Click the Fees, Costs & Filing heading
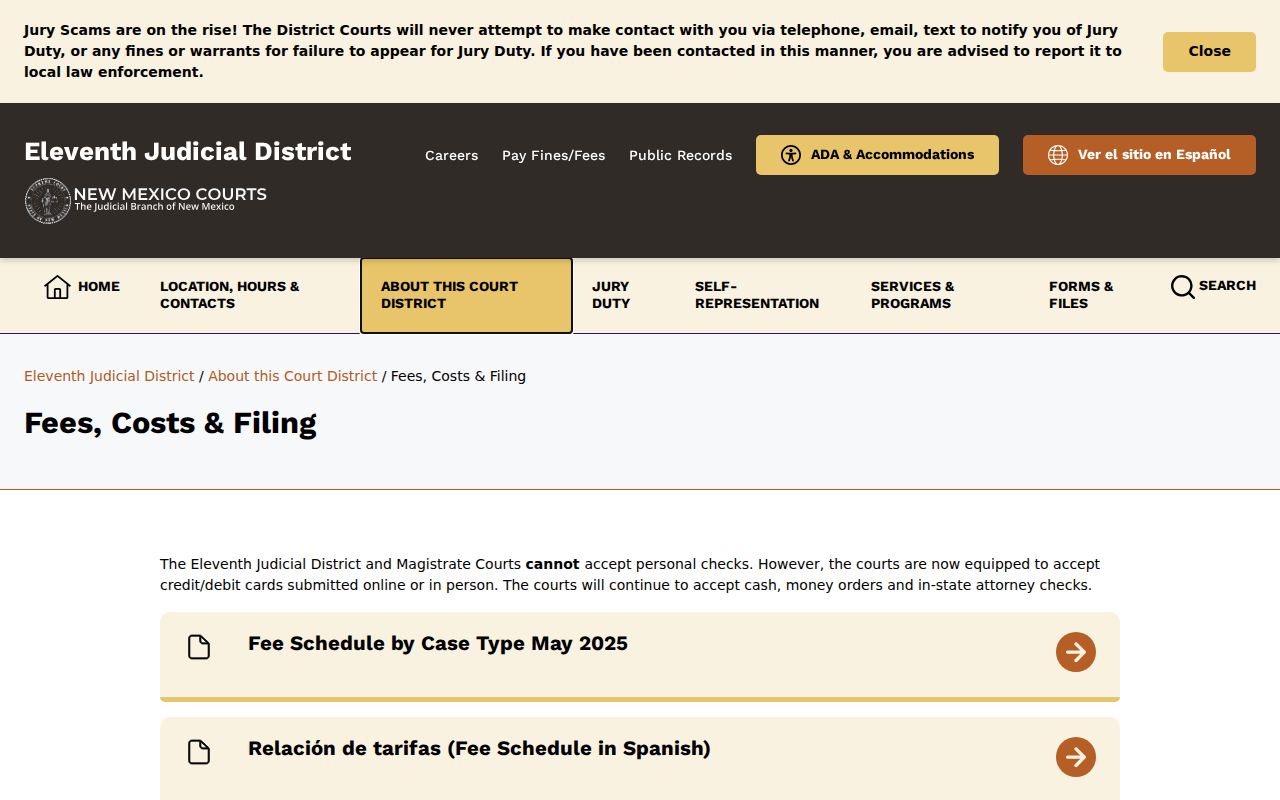This screenshot has width=1280, height=800. pyautogui.click(x=170, y=423)
